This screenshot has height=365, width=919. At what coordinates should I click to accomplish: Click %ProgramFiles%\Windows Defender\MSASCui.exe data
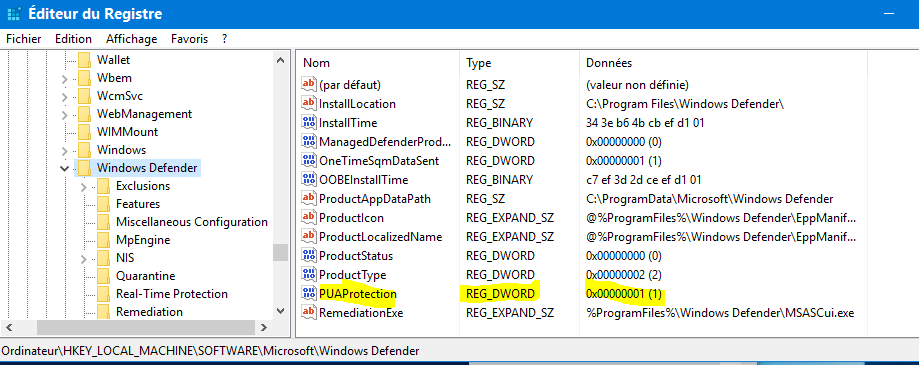pyautogui.click(x=720, y=313)
